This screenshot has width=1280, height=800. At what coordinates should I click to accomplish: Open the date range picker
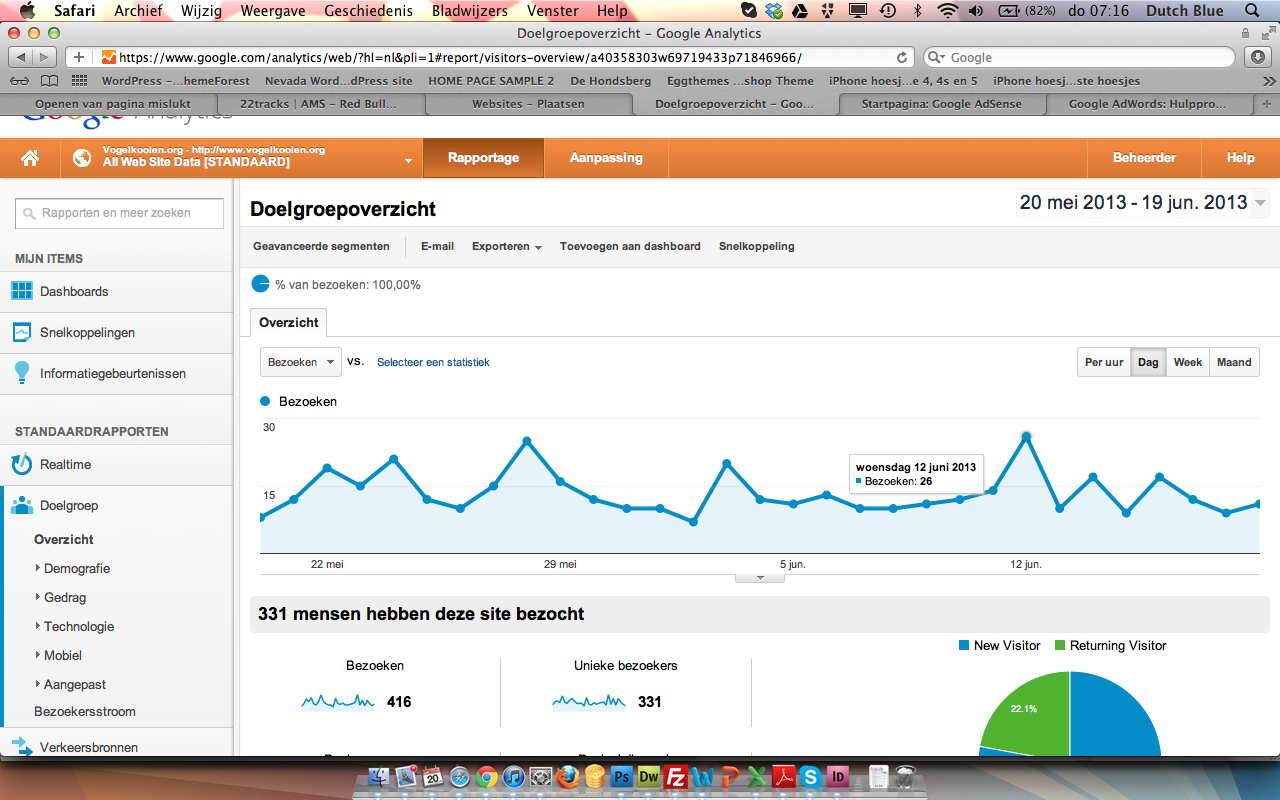click(x=1143, y=203)
